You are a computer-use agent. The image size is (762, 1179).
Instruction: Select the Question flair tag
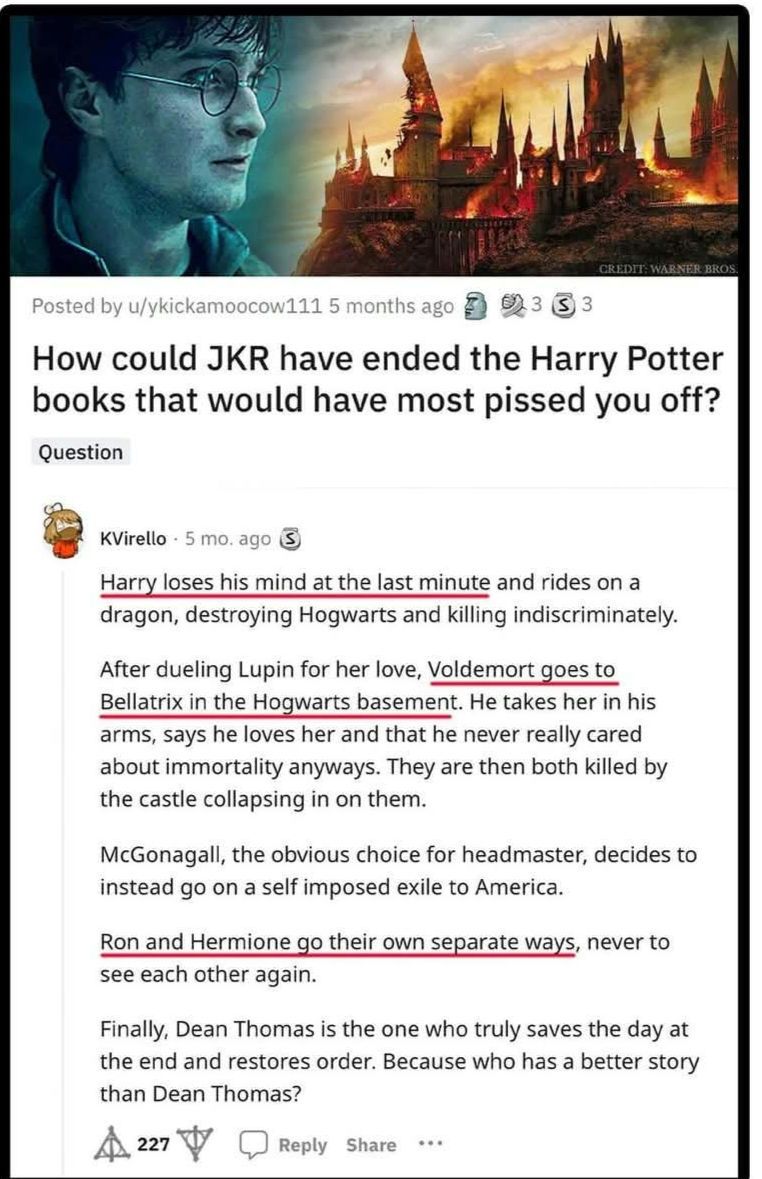click(x=80, y=452)
